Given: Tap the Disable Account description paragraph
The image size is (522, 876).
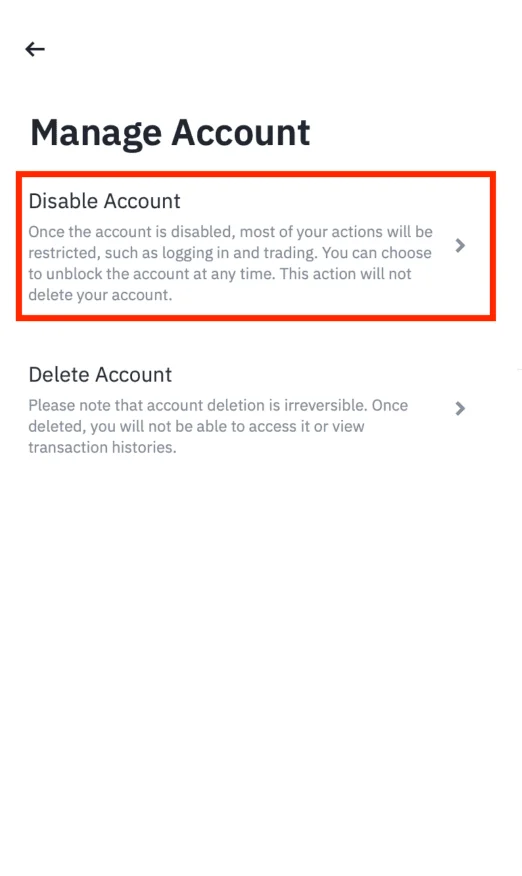Looking at the screenshot, I should point(231,263).
